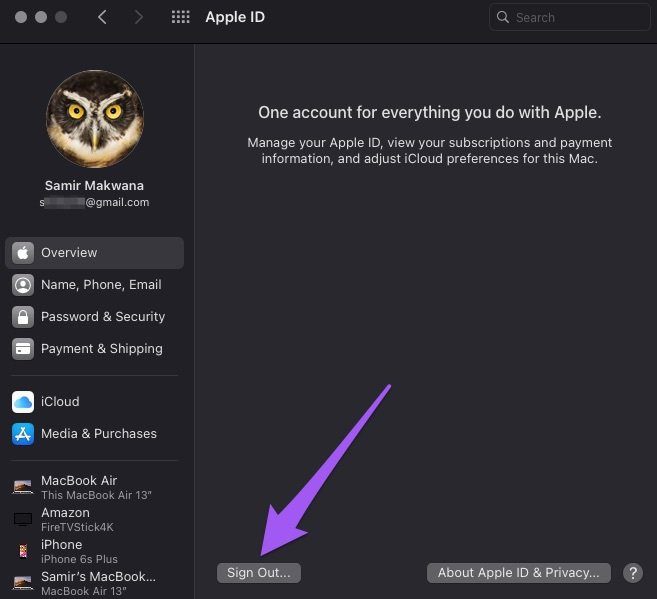Open the show-all preferences grid
This screenshot has height=599, width=657.
[x=181, y=17]
